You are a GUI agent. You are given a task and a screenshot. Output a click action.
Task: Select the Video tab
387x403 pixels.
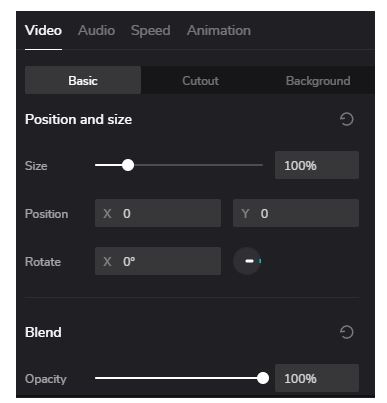point(43,31)
